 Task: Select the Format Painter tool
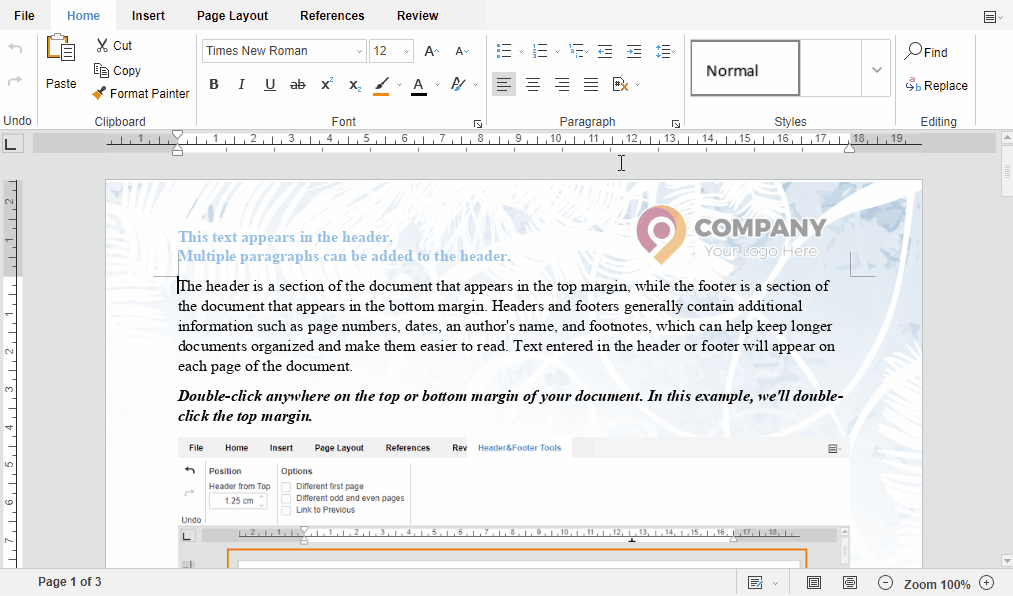(x=141, y=94)
